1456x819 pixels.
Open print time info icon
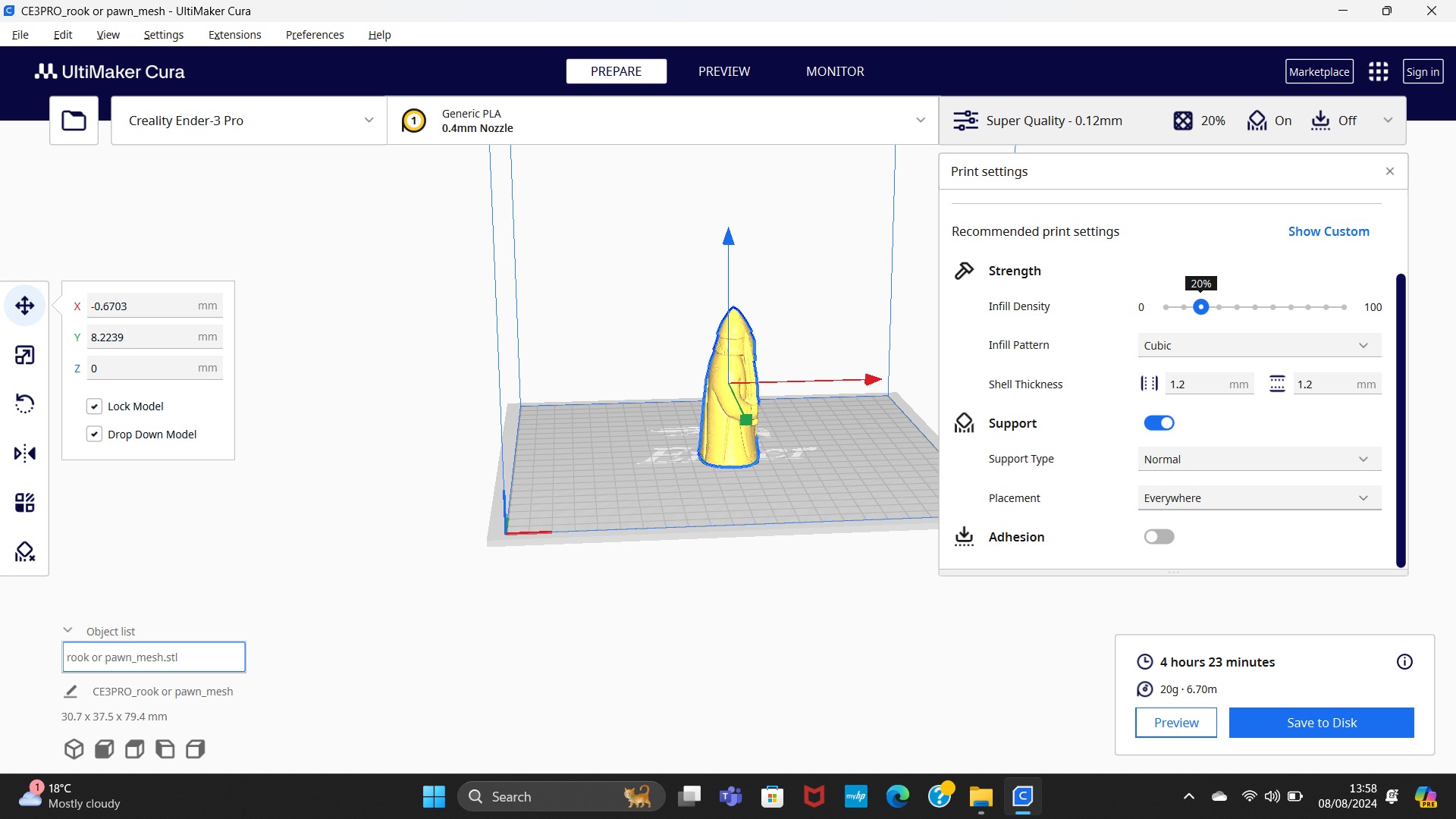(1404, 662)
